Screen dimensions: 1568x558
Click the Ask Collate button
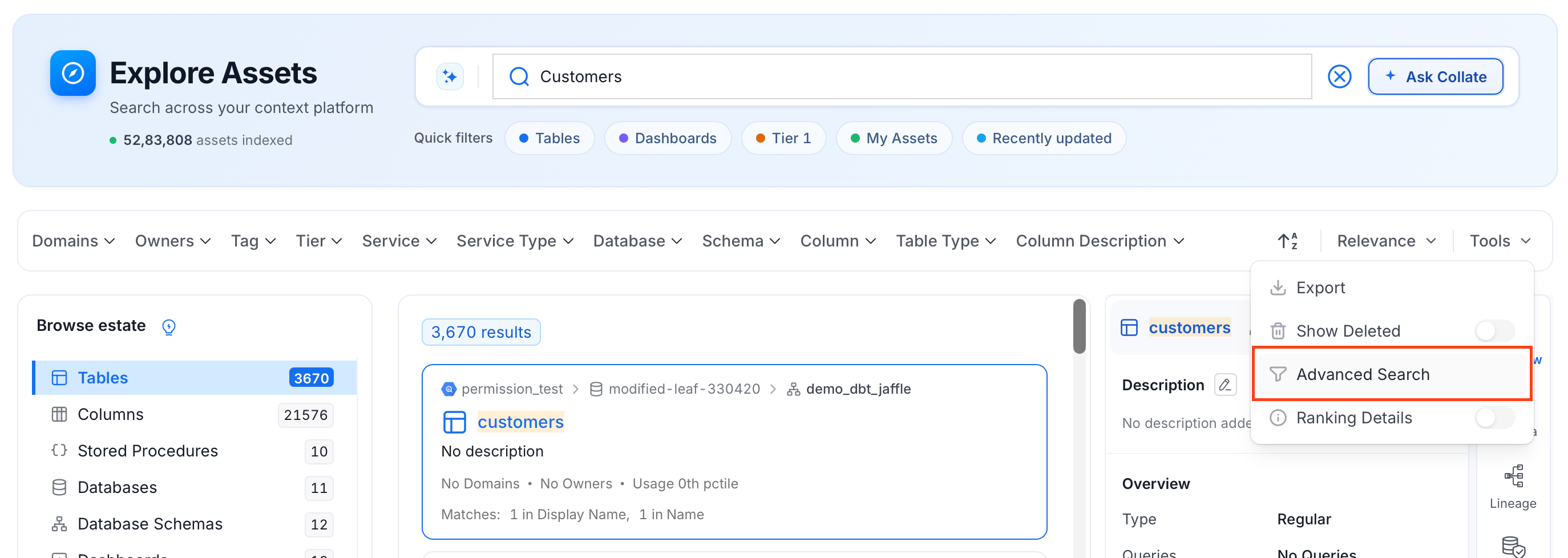pyautogui.click(x=1435, y=76)
